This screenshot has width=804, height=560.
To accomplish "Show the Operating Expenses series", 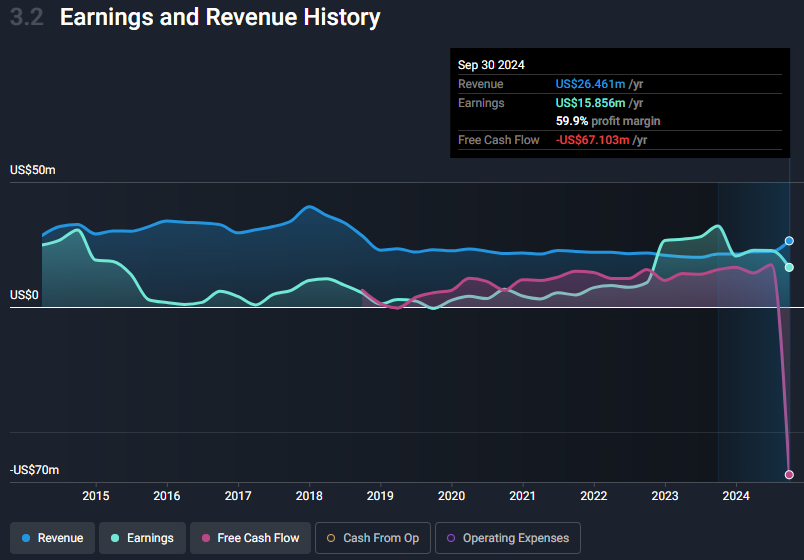I will tap(506, 538).
